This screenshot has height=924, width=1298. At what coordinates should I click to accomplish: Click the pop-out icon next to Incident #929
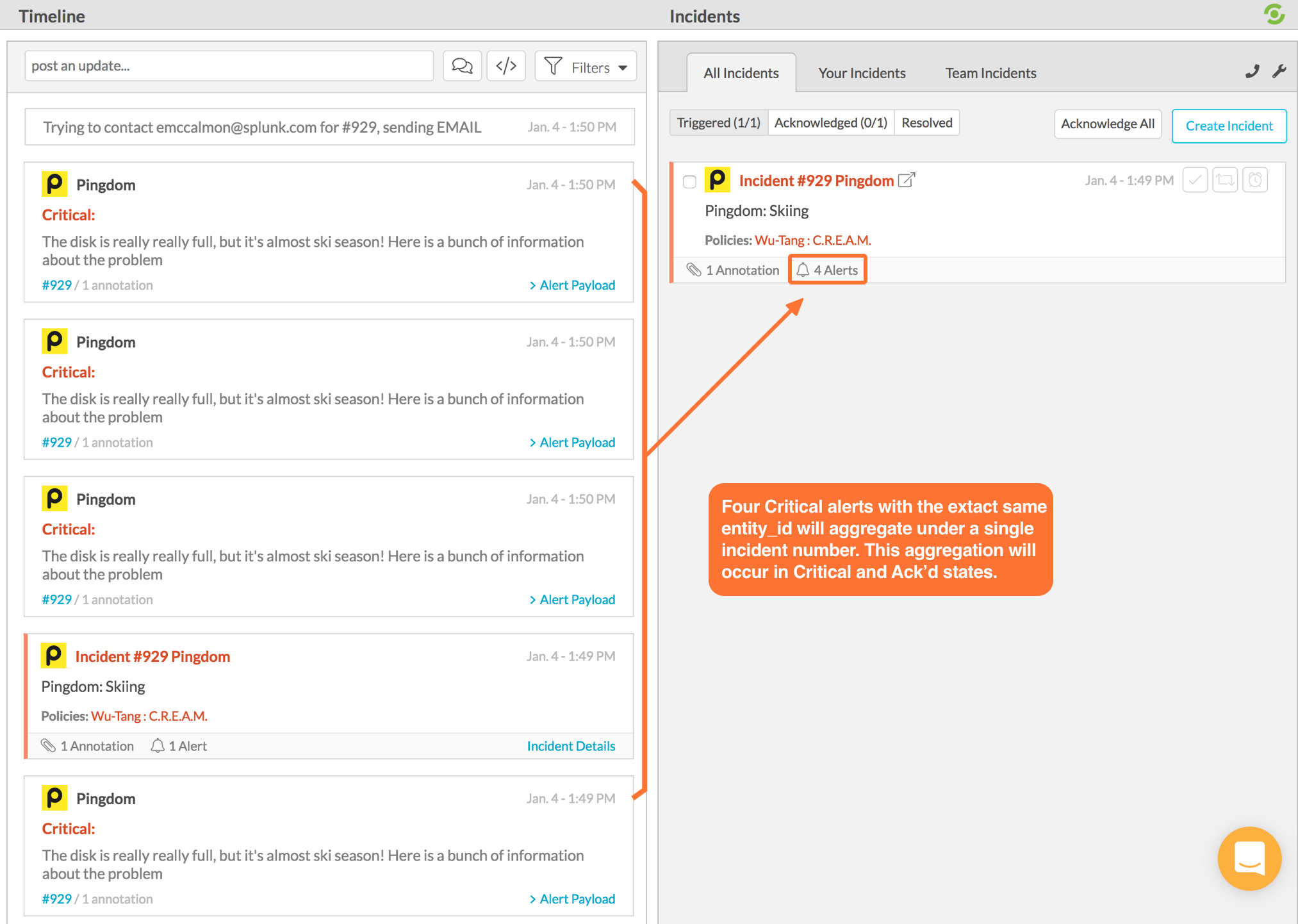coord(907,180)
